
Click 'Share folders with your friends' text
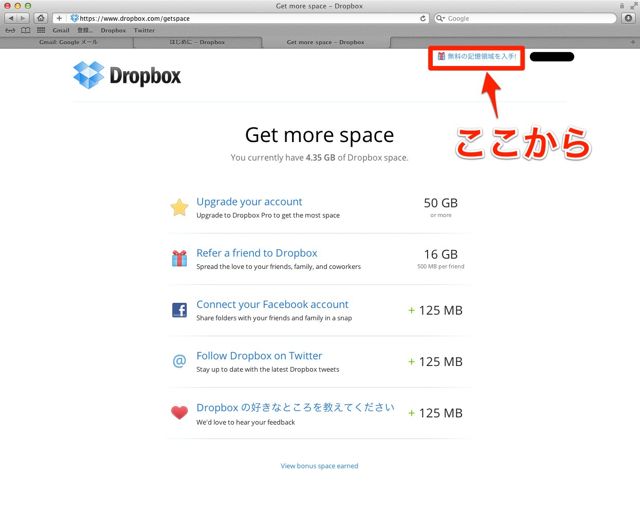point(274,318)
